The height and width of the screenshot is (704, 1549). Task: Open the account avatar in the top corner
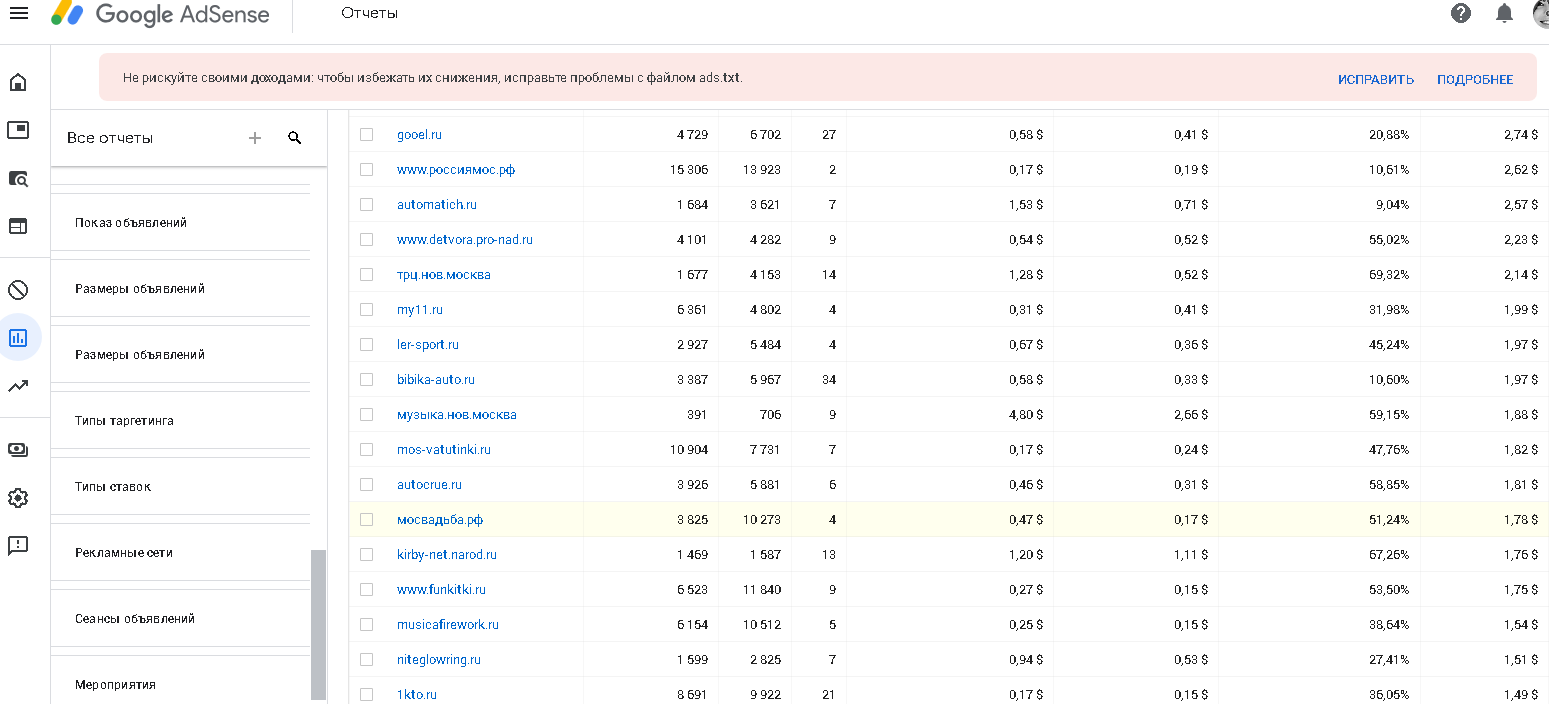1541,12
